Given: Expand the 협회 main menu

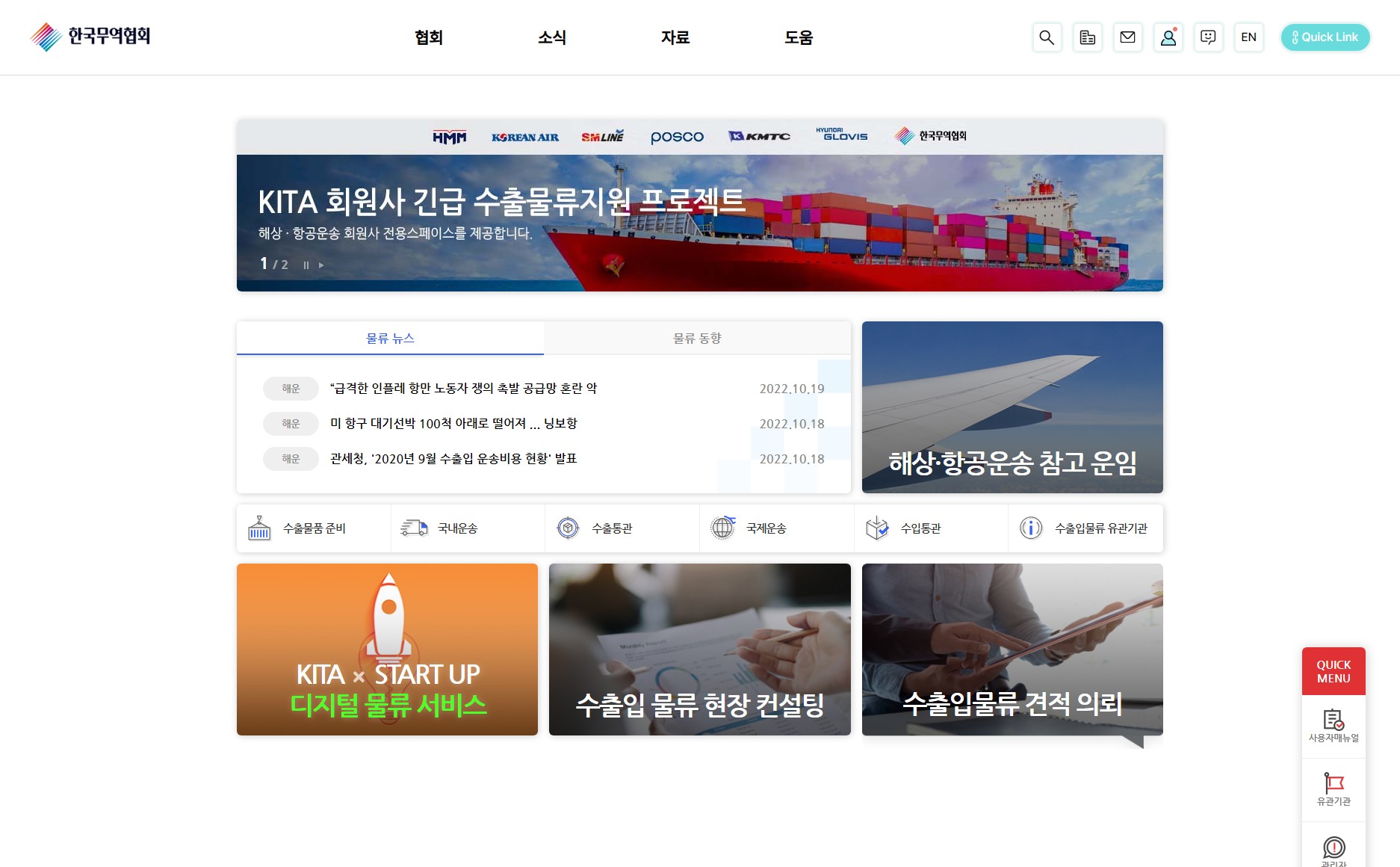Looking at the screenshot, I should (x=429, y=37).
